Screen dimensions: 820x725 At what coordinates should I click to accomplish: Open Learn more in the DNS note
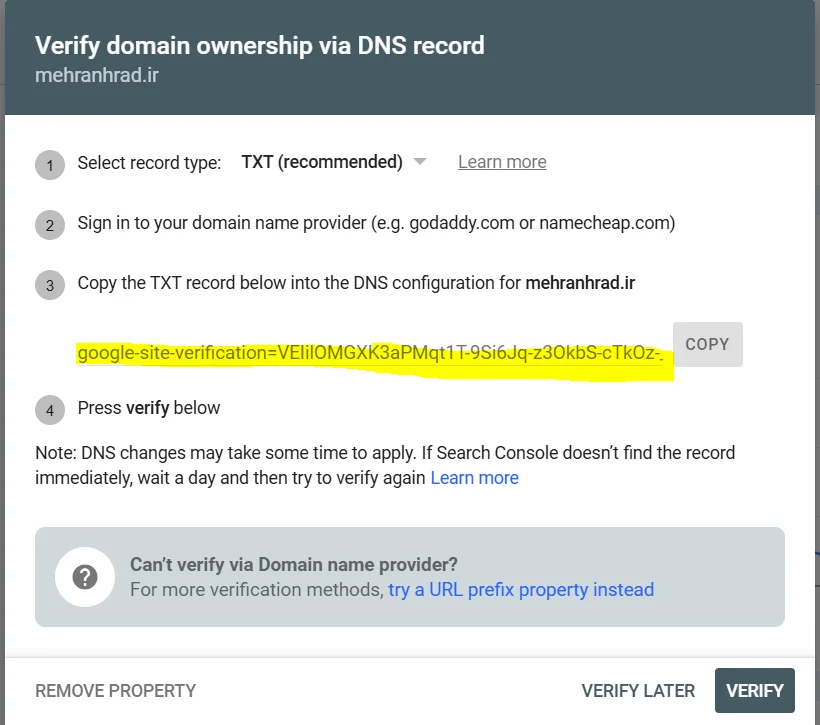(474, 477)
